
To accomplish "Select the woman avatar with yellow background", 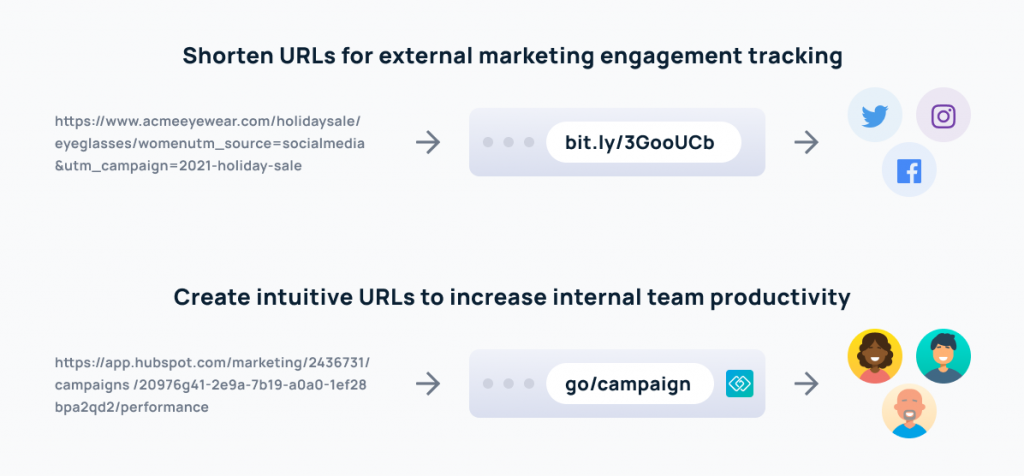I will [874, 356].
